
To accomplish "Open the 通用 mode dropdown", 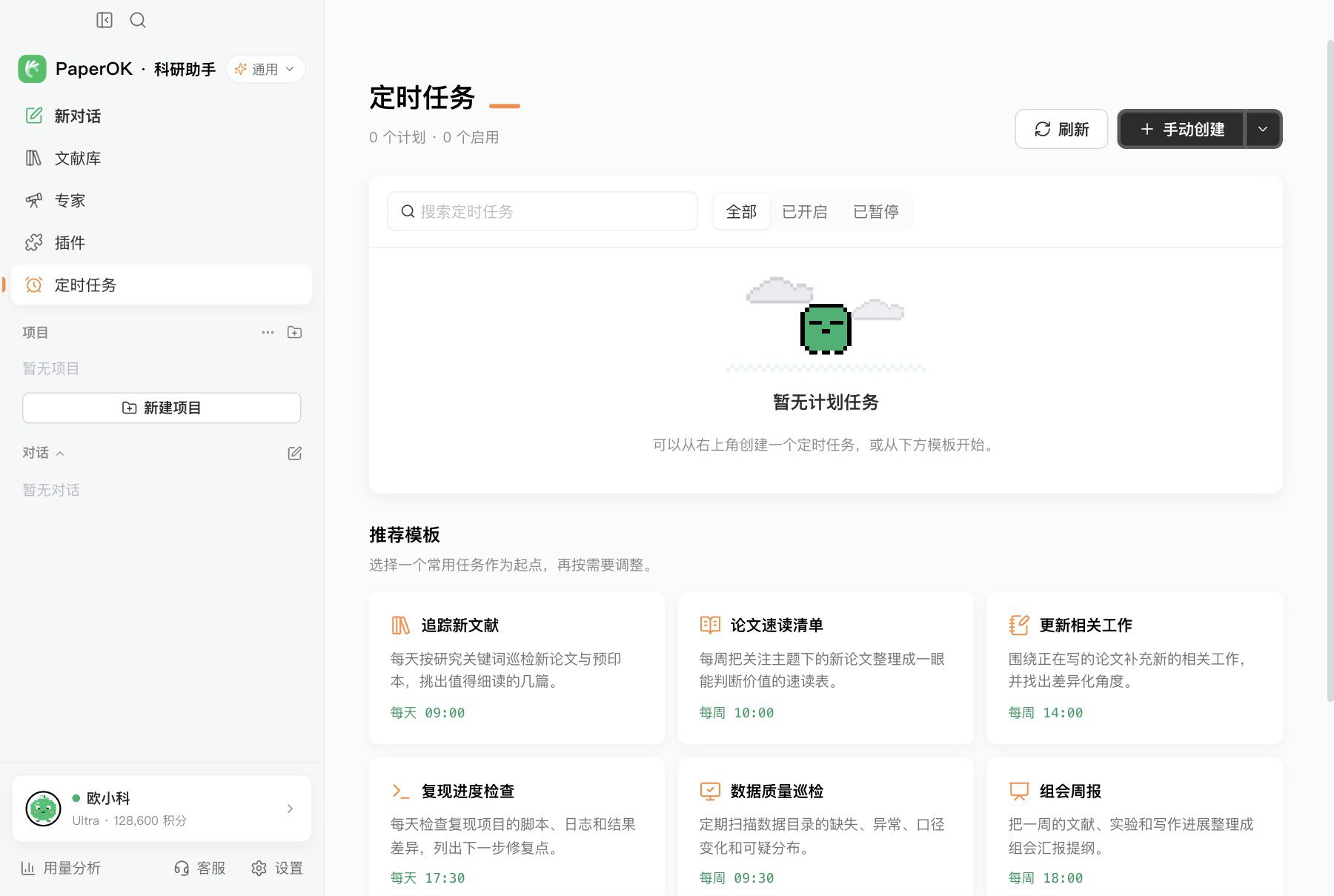I will coord(265,69).
